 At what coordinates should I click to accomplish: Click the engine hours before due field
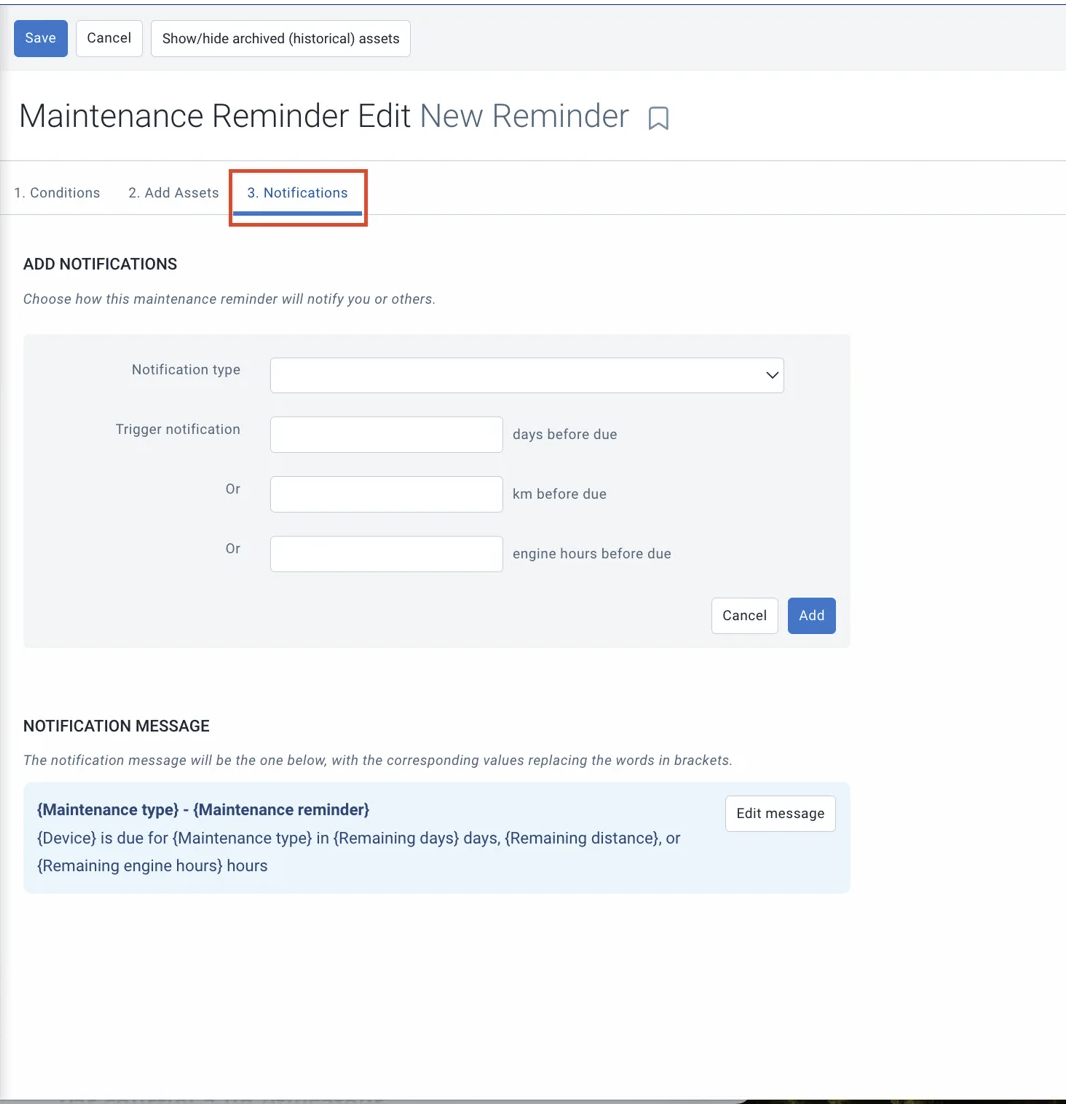click(x=386, y=554)
